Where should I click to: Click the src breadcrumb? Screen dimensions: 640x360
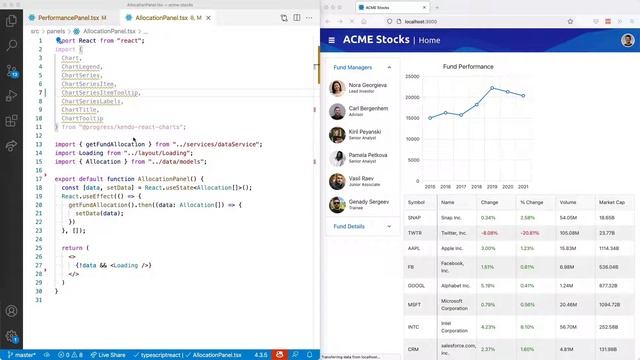coord(35,31)
